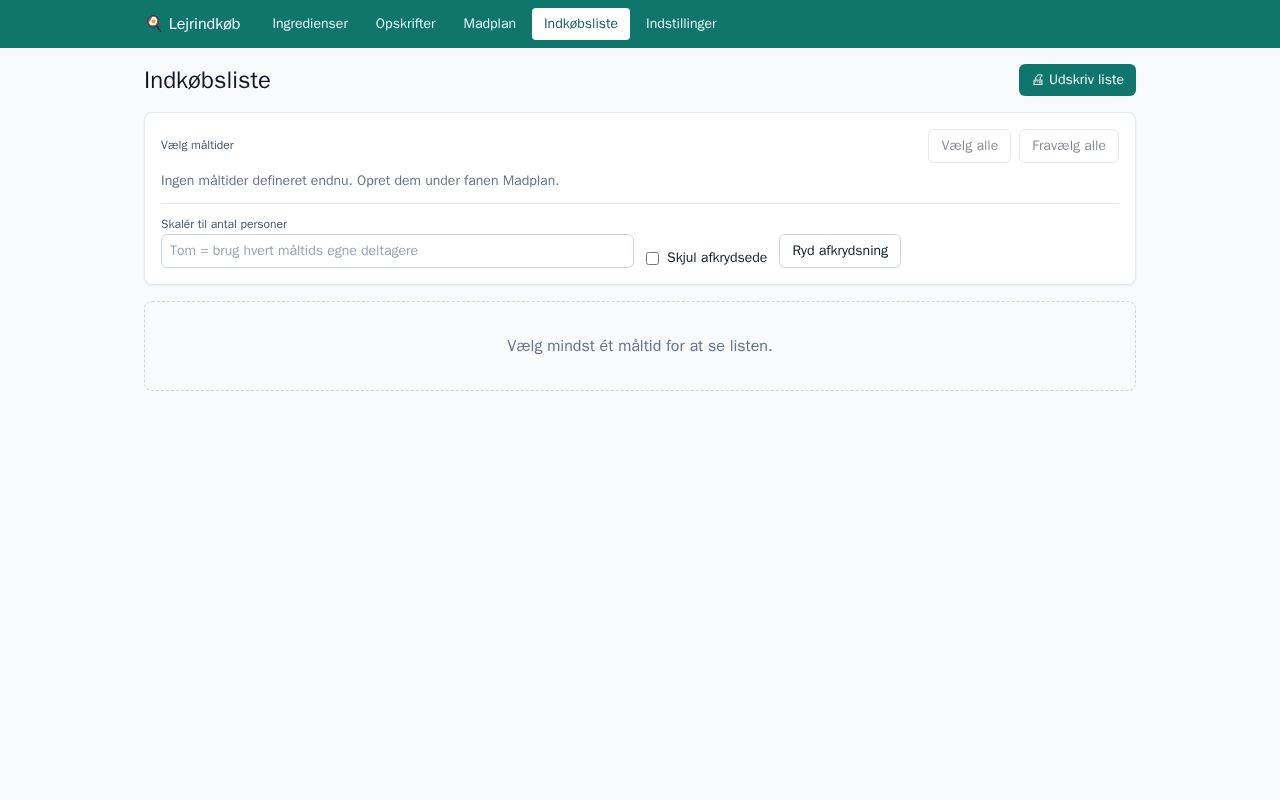This screenshot has height=800, width=1280.
Task: Click the Udskriv liste print button
Action: coord(1077,80)
